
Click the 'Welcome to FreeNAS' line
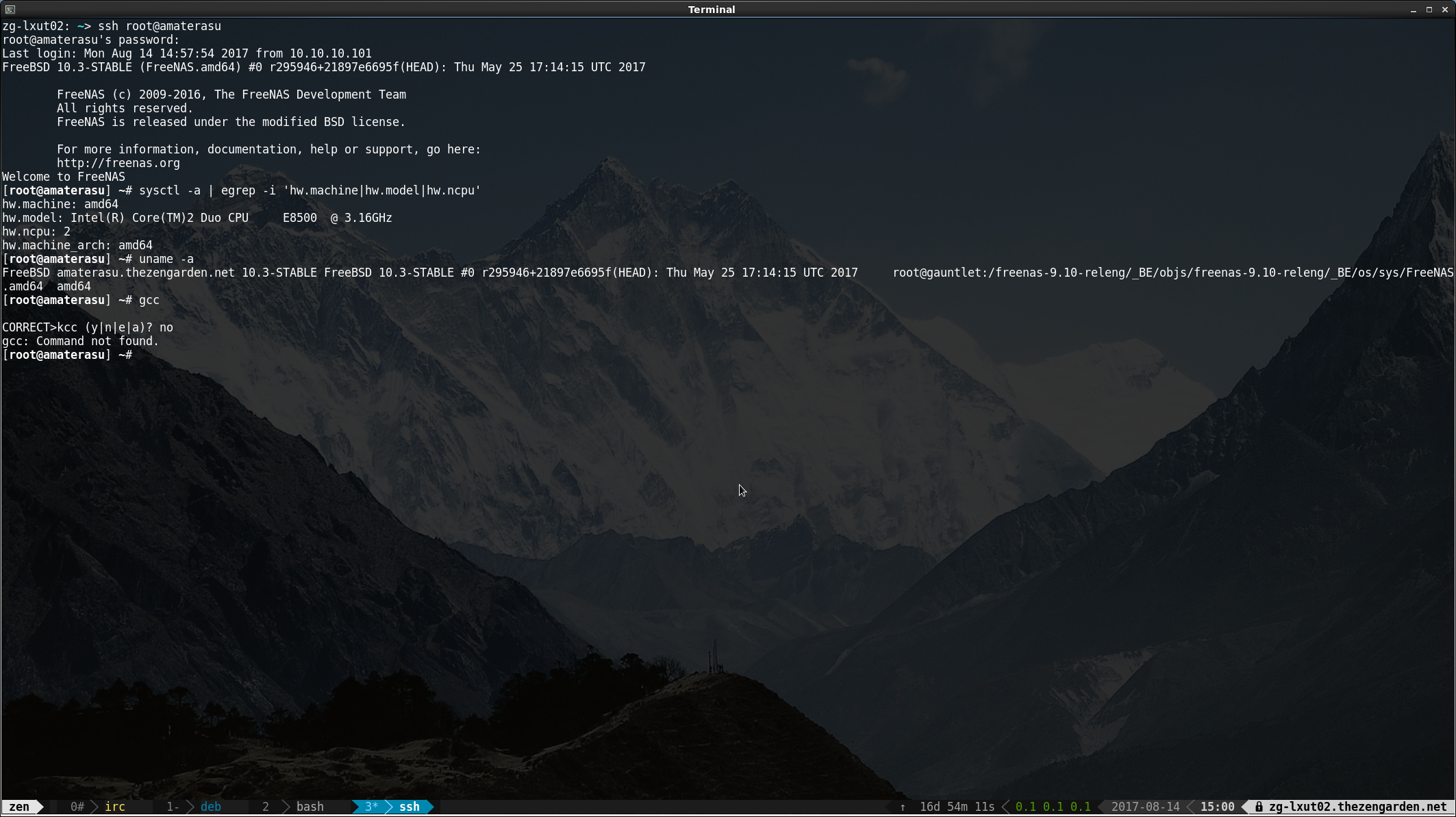64,177
